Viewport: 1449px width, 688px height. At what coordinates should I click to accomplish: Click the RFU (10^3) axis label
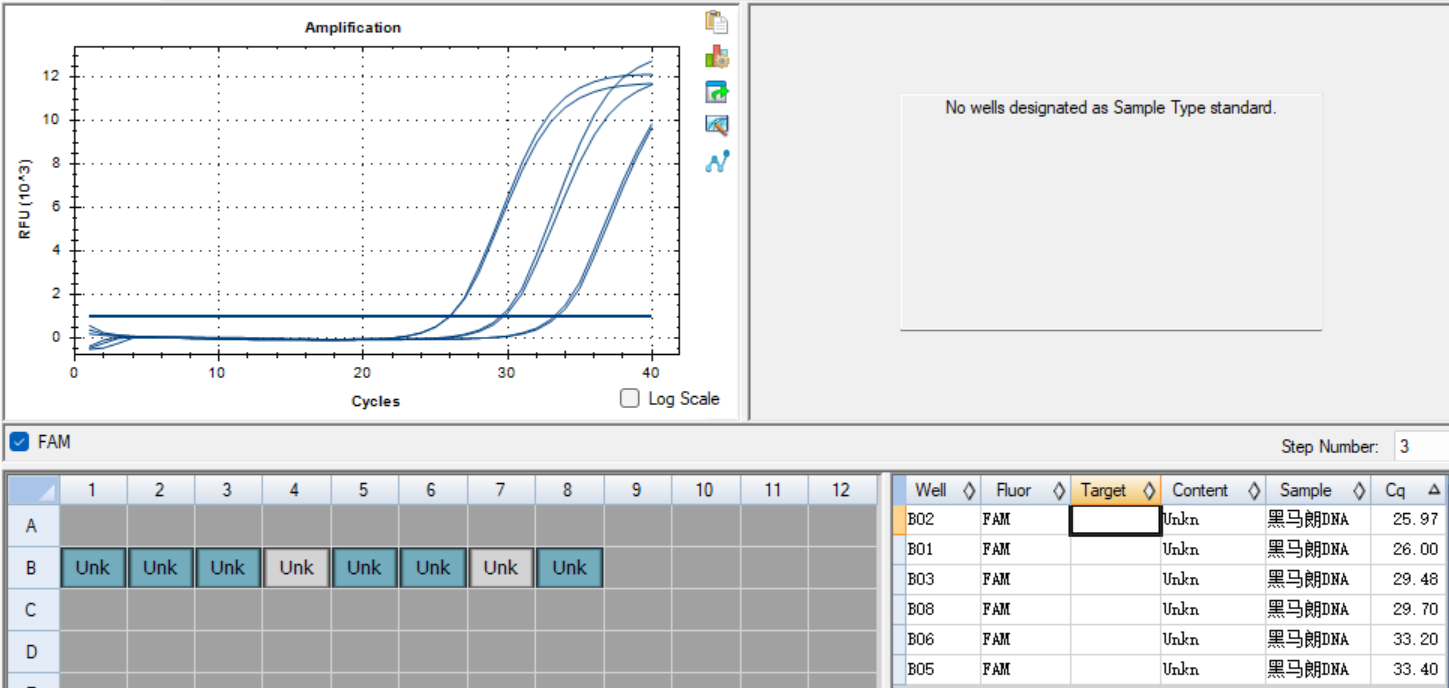click(x=25, y=198)
